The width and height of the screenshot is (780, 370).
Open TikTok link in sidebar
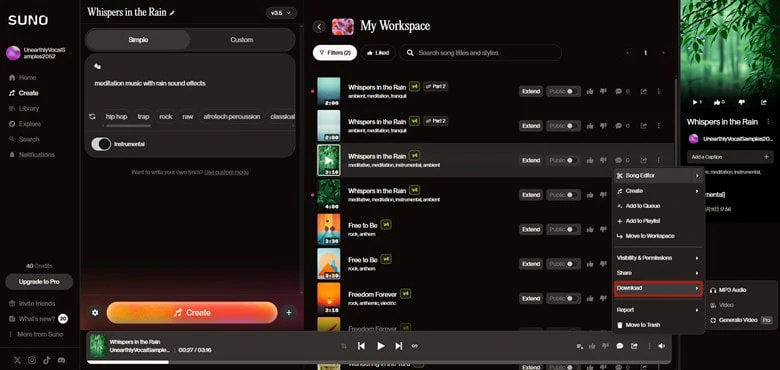[46, 360]
